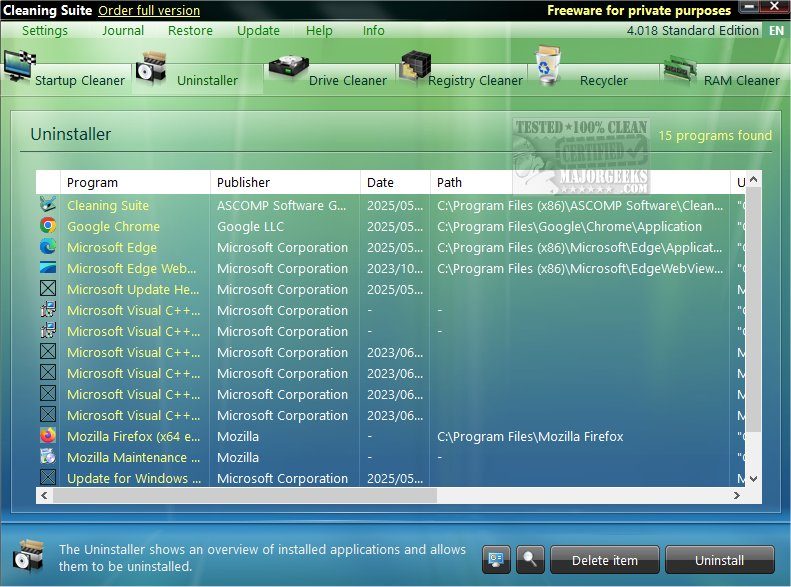
Task: Open the Order full version link
Action: [149, 10]
